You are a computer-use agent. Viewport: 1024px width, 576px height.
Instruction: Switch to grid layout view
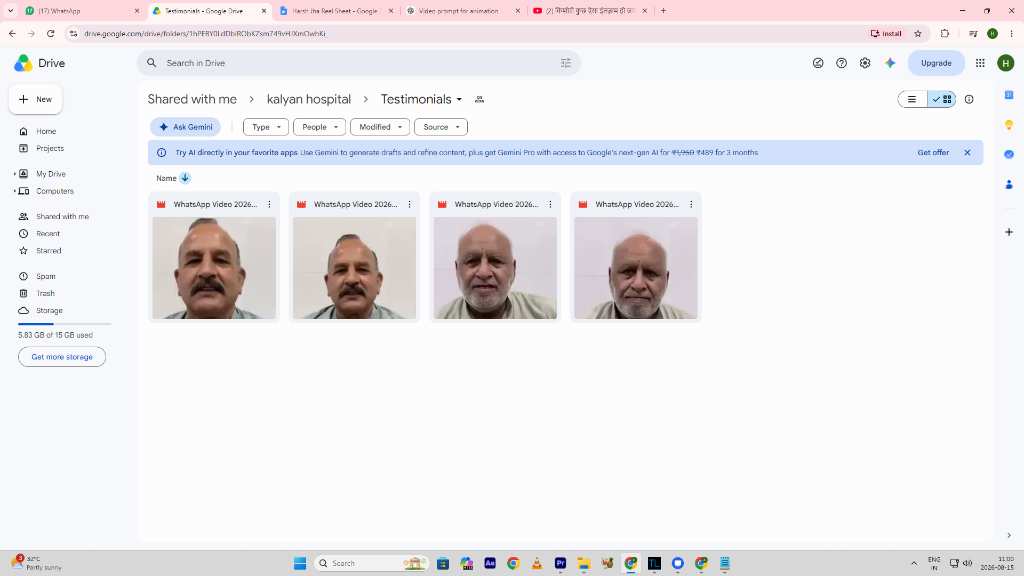[941, 99]
